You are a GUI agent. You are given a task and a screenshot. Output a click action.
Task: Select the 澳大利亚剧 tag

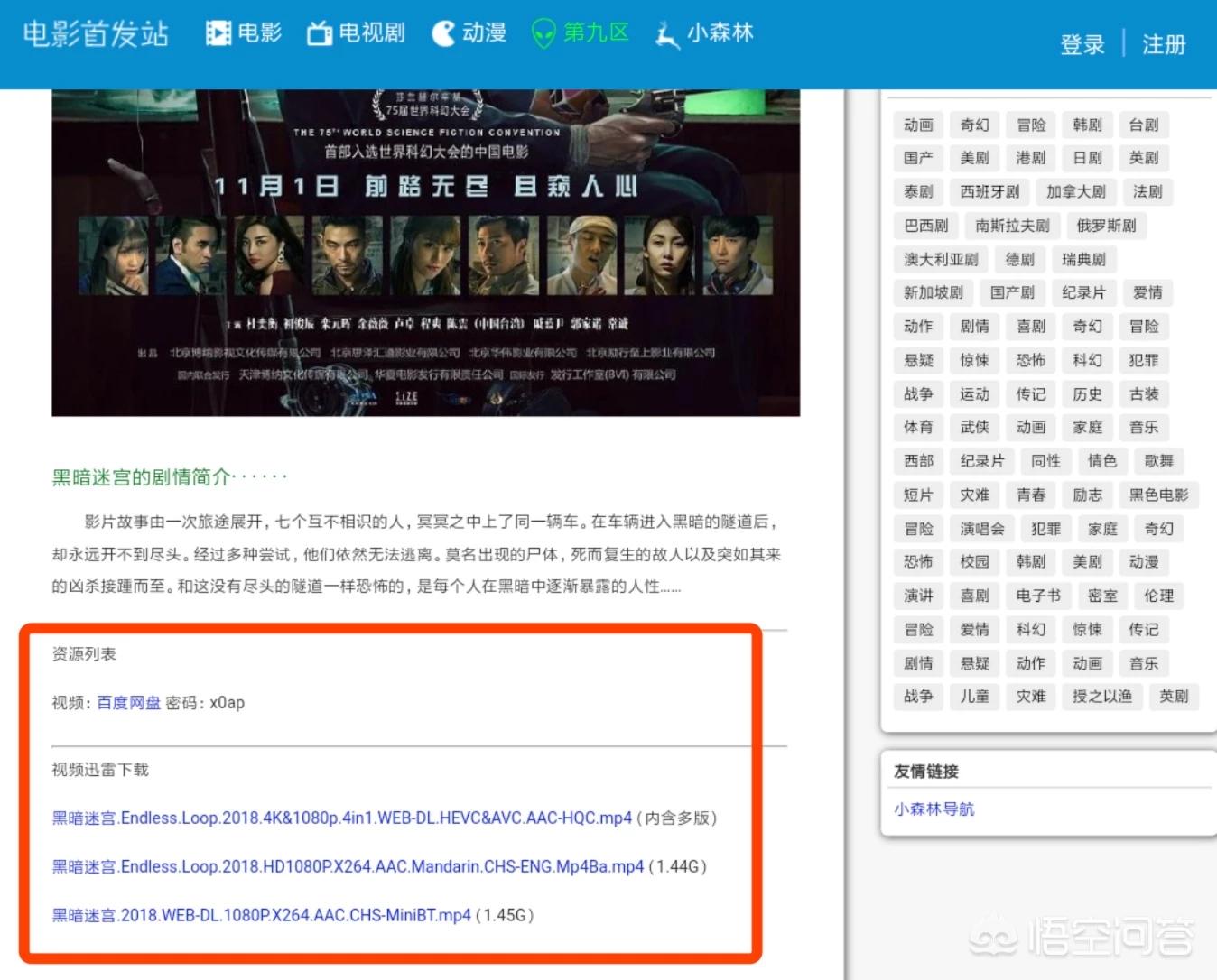(941, 259)
